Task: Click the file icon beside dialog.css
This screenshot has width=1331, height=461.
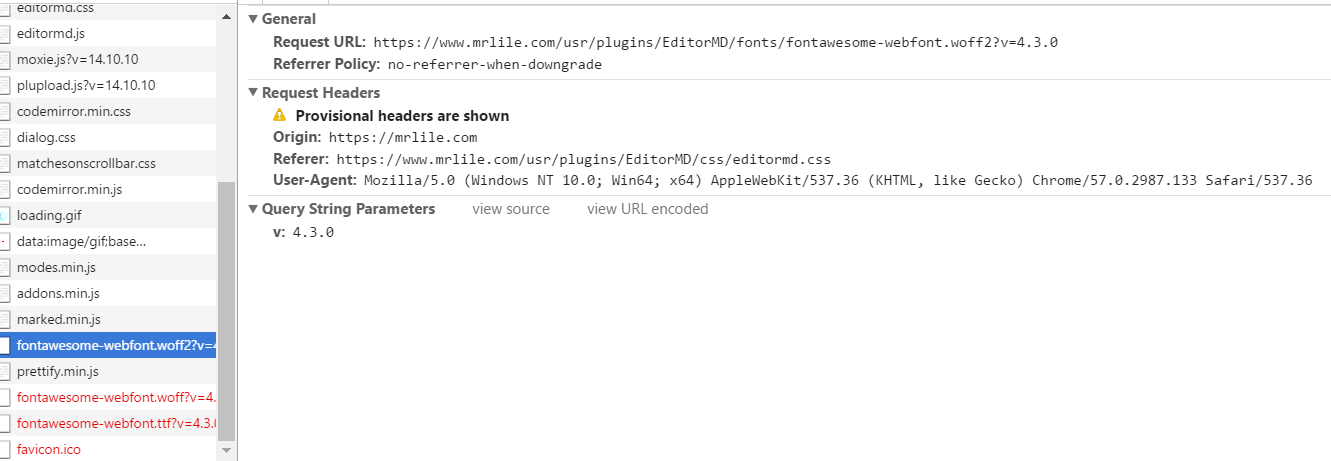Action: pos(4,138)
